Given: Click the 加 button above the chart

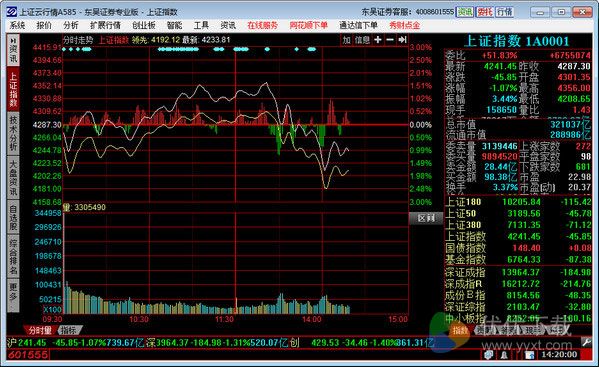Looking at the screenshot, I should [346, 40].
